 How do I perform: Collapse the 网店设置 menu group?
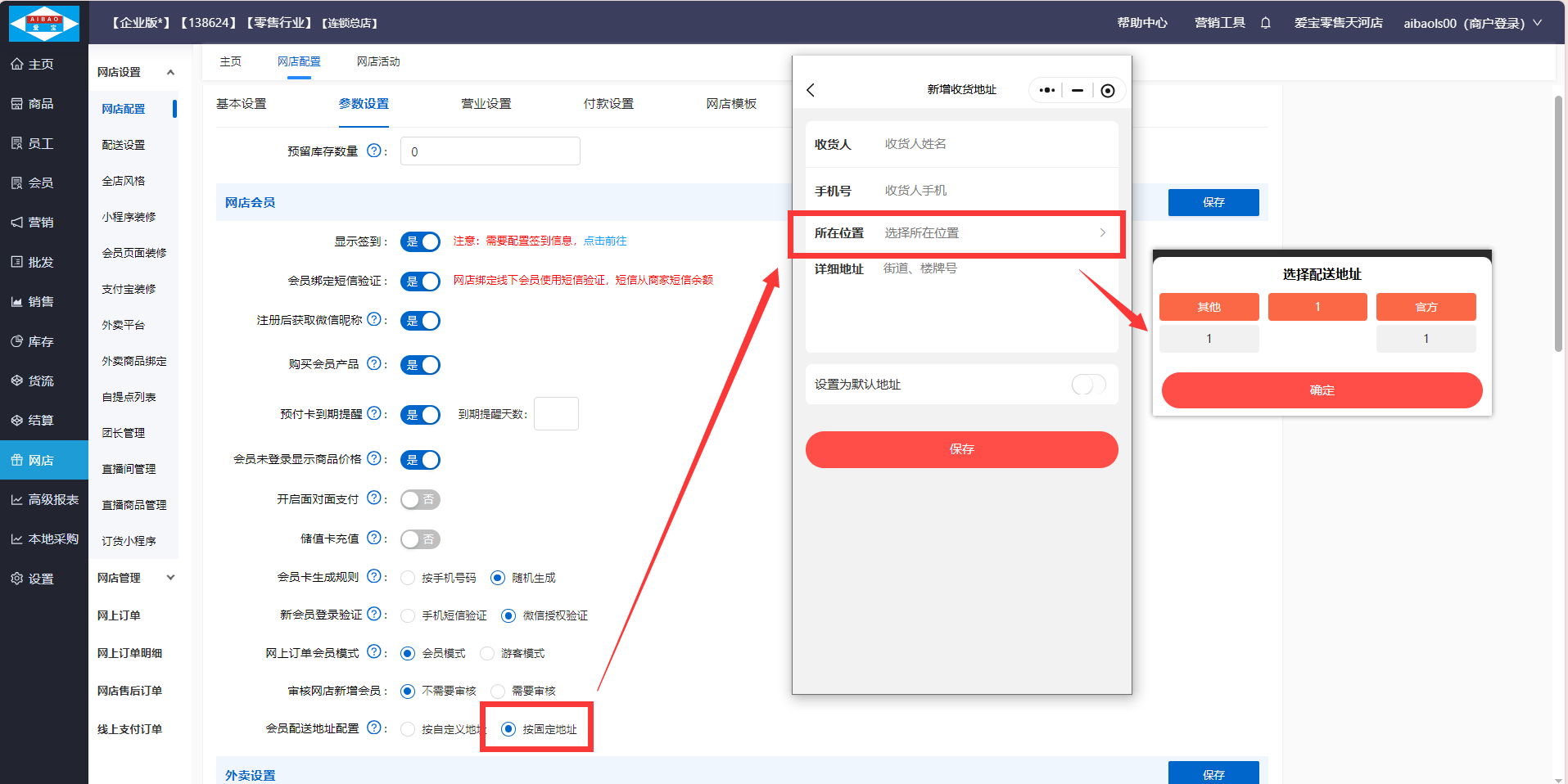[170, 72]
